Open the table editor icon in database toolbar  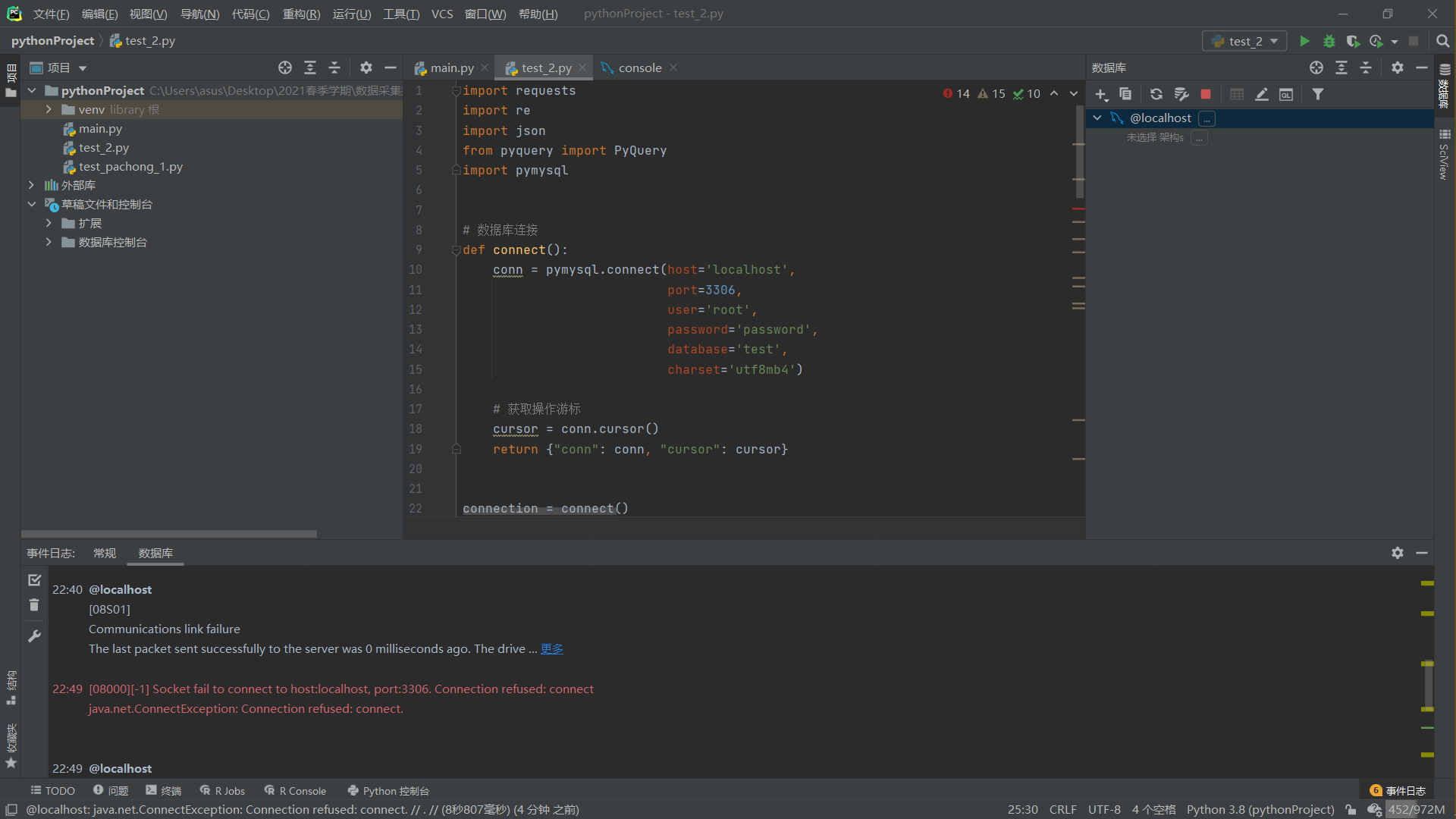(1237, 94)
